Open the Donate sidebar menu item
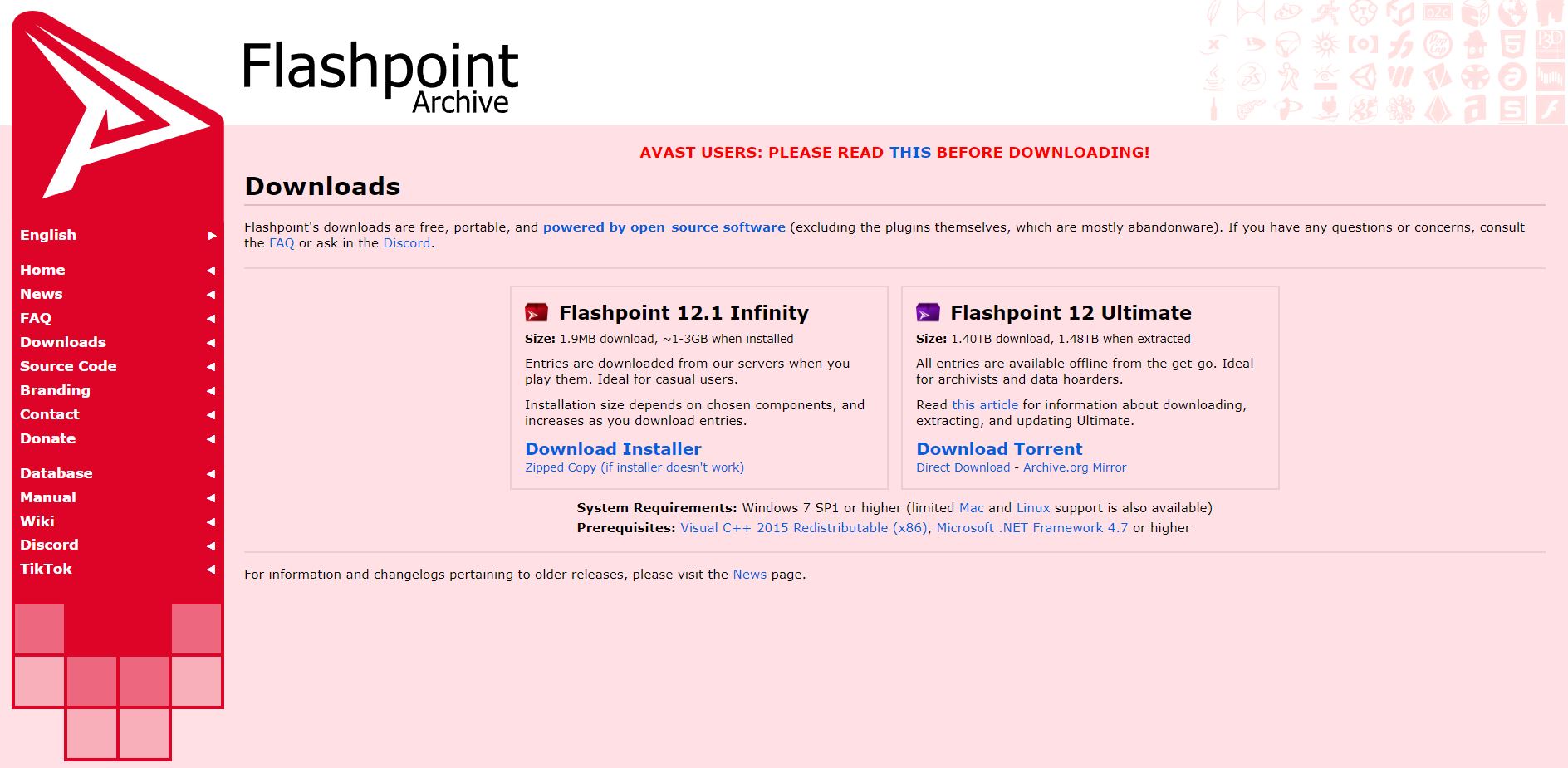The width and height of the screenshot is (1568, 768). tap(47, 438)
